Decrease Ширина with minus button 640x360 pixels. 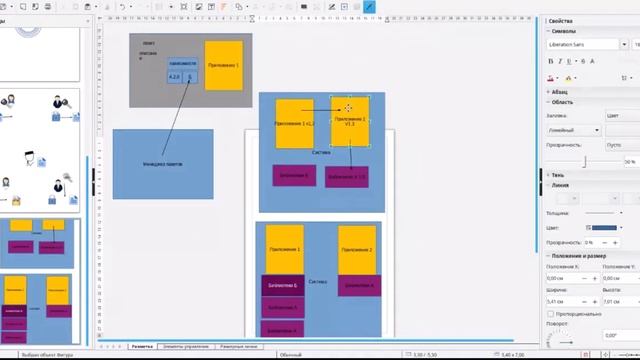584,302
